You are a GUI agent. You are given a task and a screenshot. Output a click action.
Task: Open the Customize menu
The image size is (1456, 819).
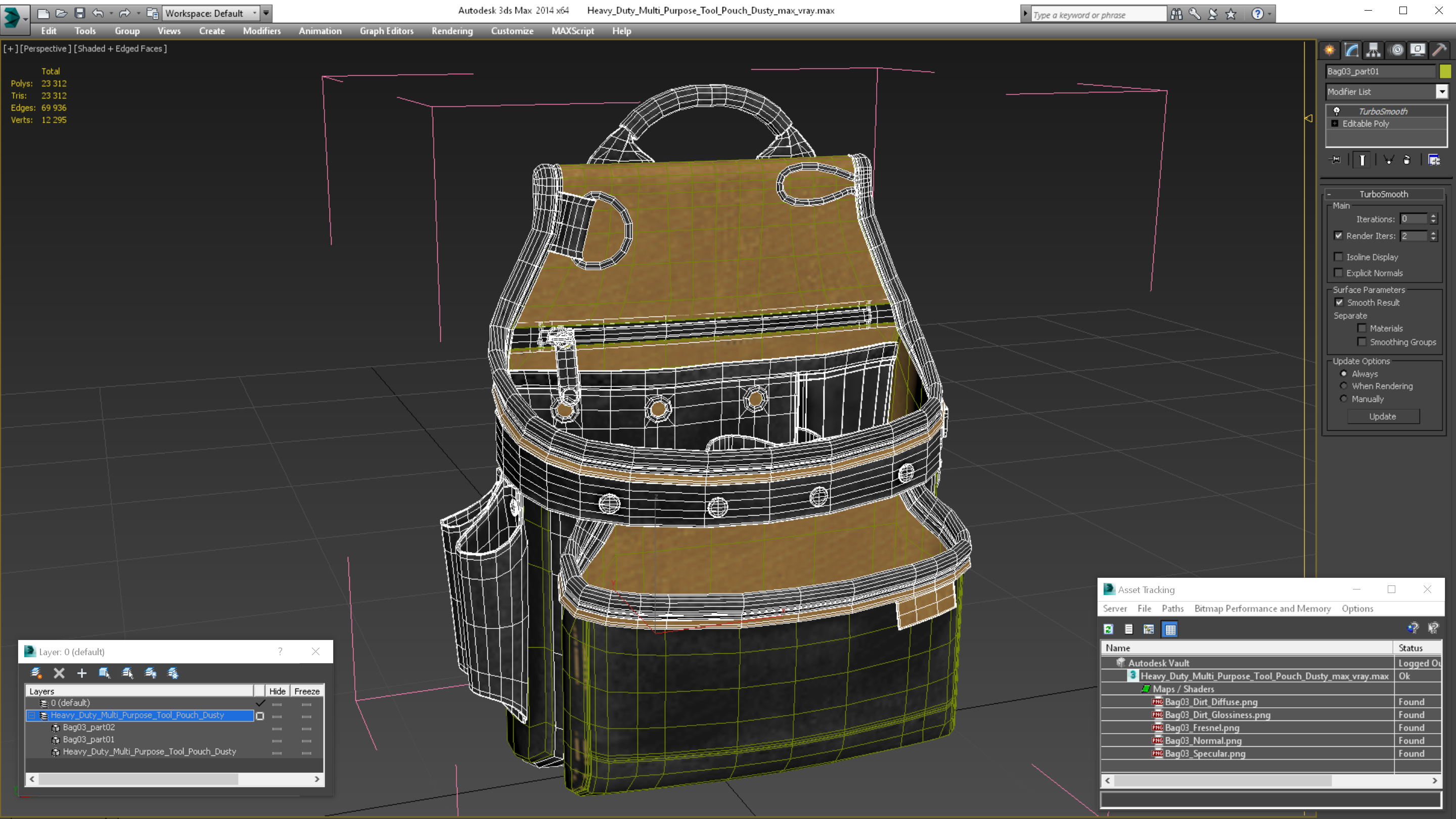pyautogui.click(x=512, y=31)
